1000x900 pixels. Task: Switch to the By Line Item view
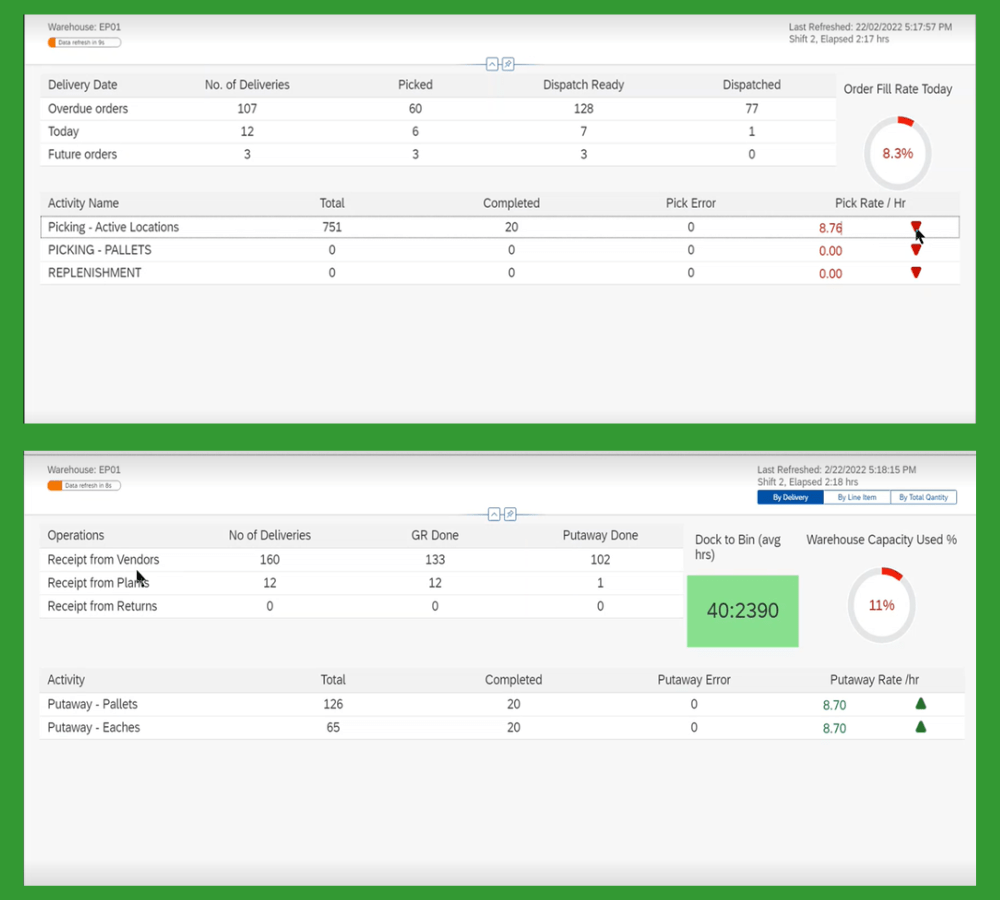point(857,497)
